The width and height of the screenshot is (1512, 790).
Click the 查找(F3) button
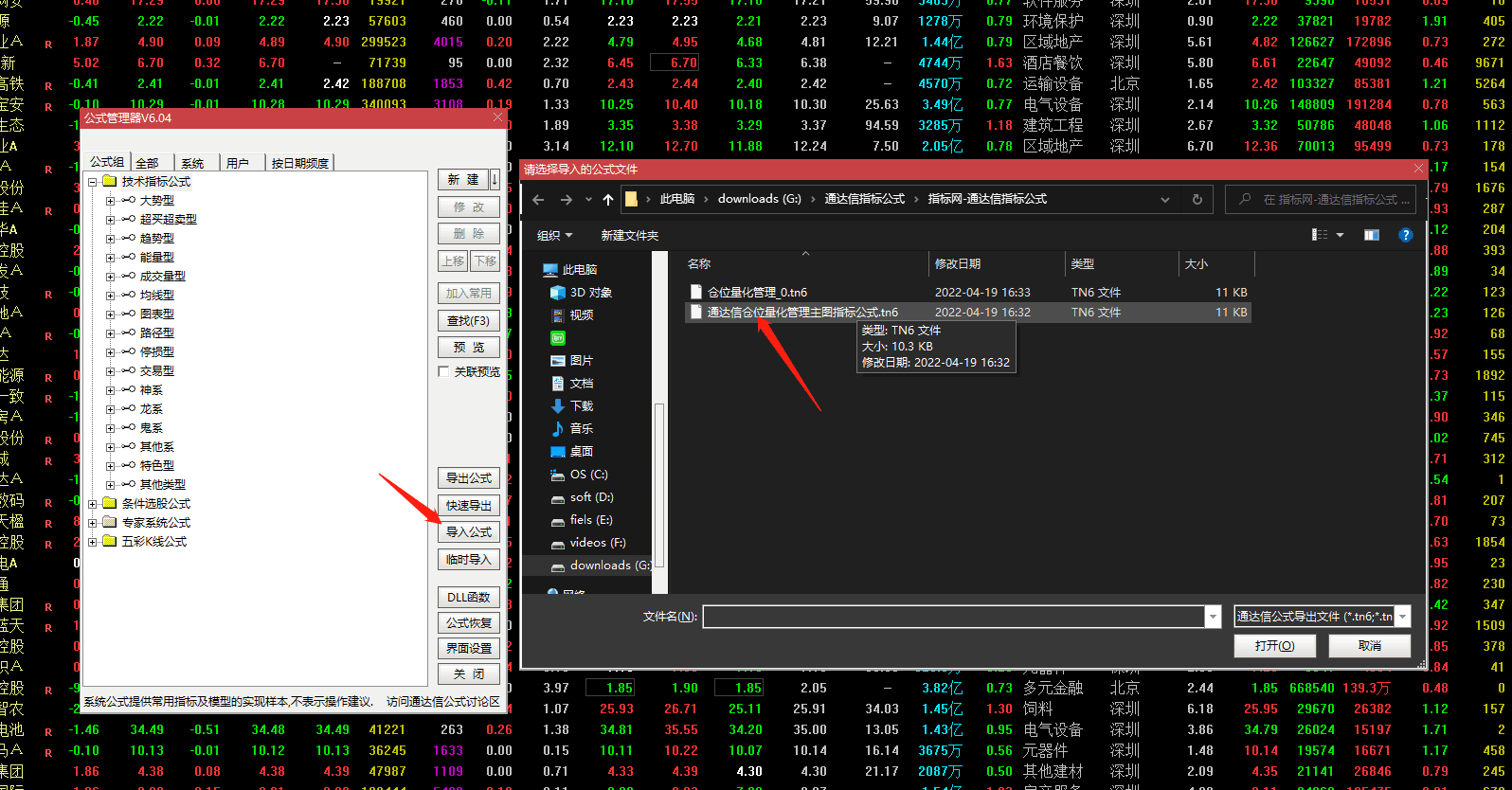(469, 321)
